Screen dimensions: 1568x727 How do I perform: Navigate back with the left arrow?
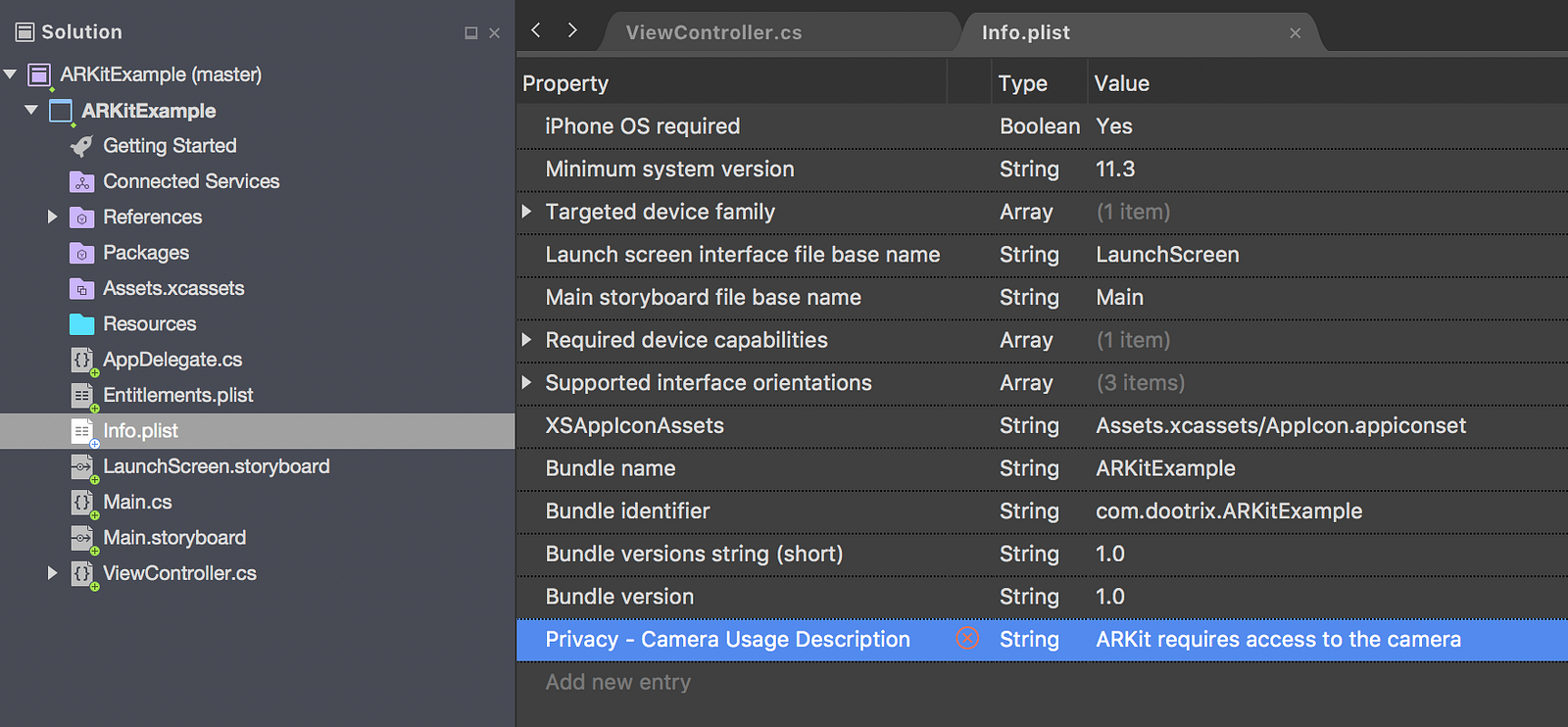coord(536,30)
